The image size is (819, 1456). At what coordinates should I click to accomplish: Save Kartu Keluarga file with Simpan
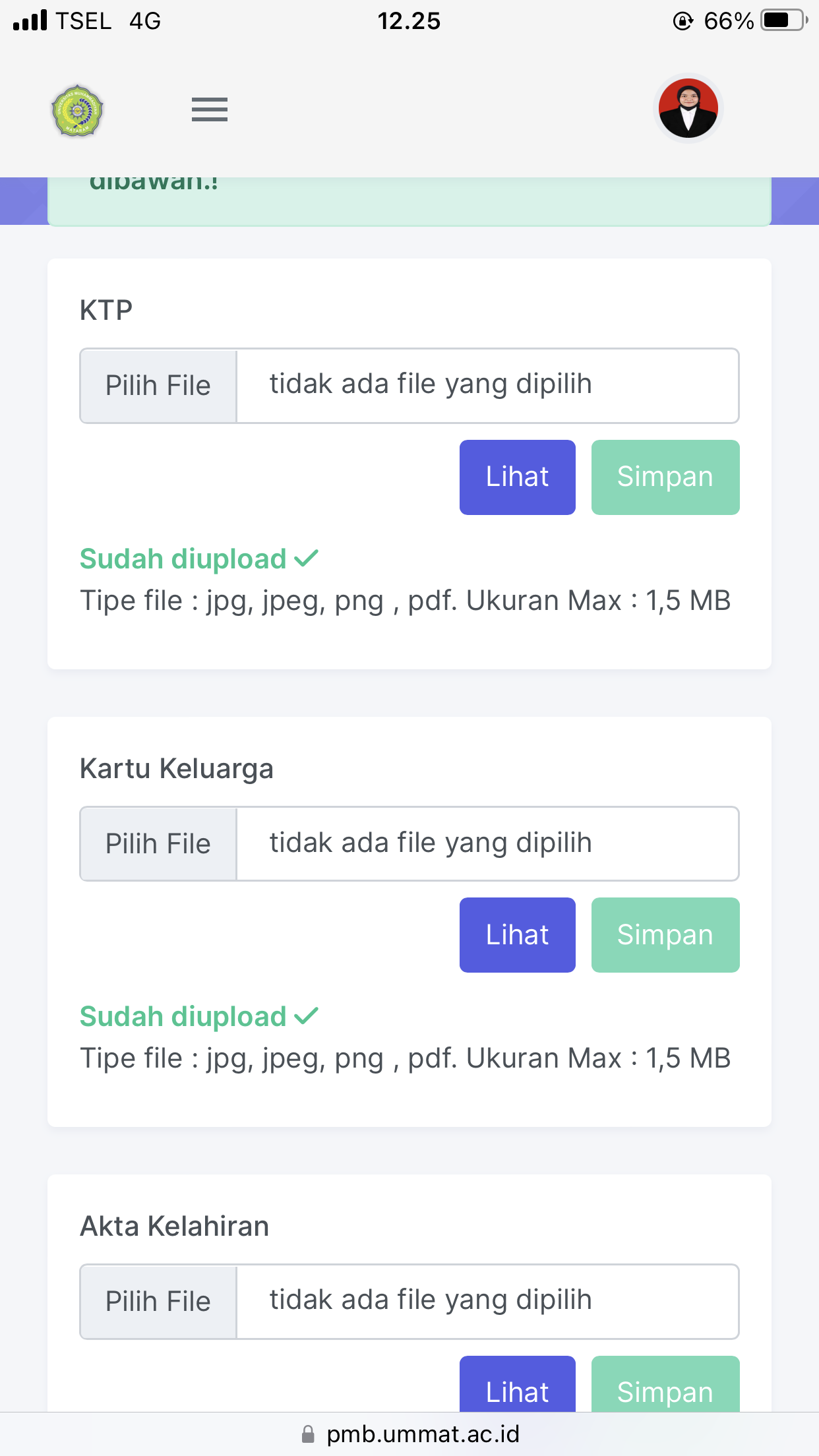(x=665, y=934)
